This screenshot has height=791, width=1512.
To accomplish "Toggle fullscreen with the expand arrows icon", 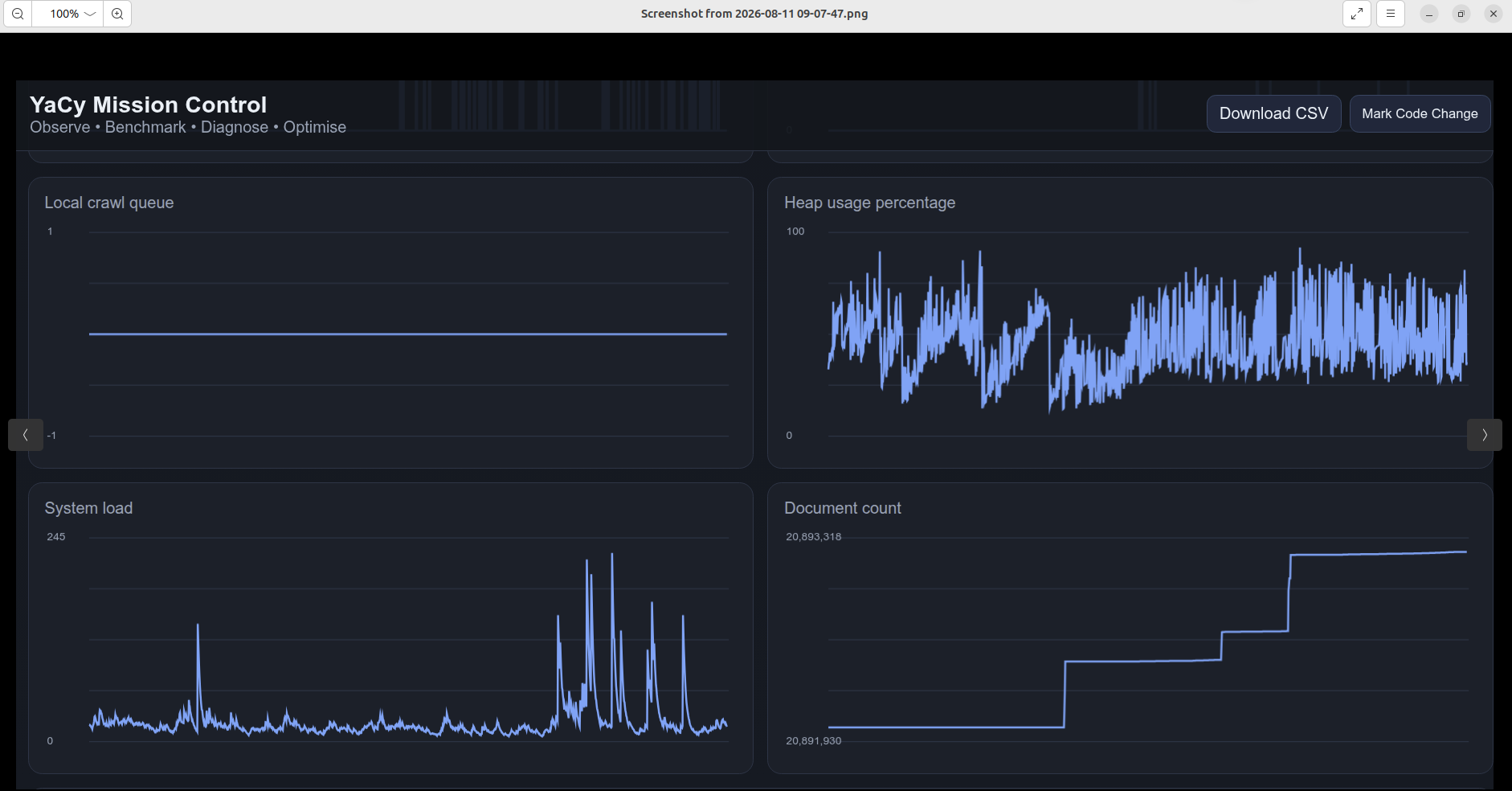I will tap(1357, 14).
